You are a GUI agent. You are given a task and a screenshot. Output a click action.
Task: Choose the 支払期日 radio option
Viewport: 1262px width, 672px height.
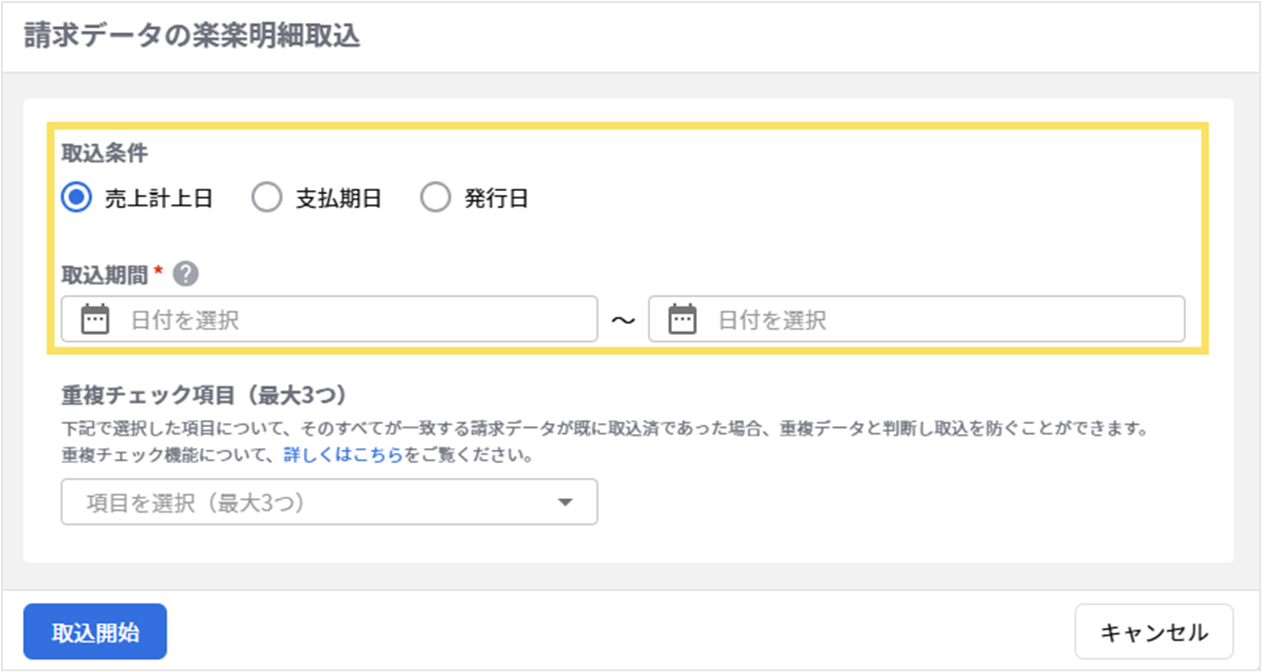click(x=267, y=199)
